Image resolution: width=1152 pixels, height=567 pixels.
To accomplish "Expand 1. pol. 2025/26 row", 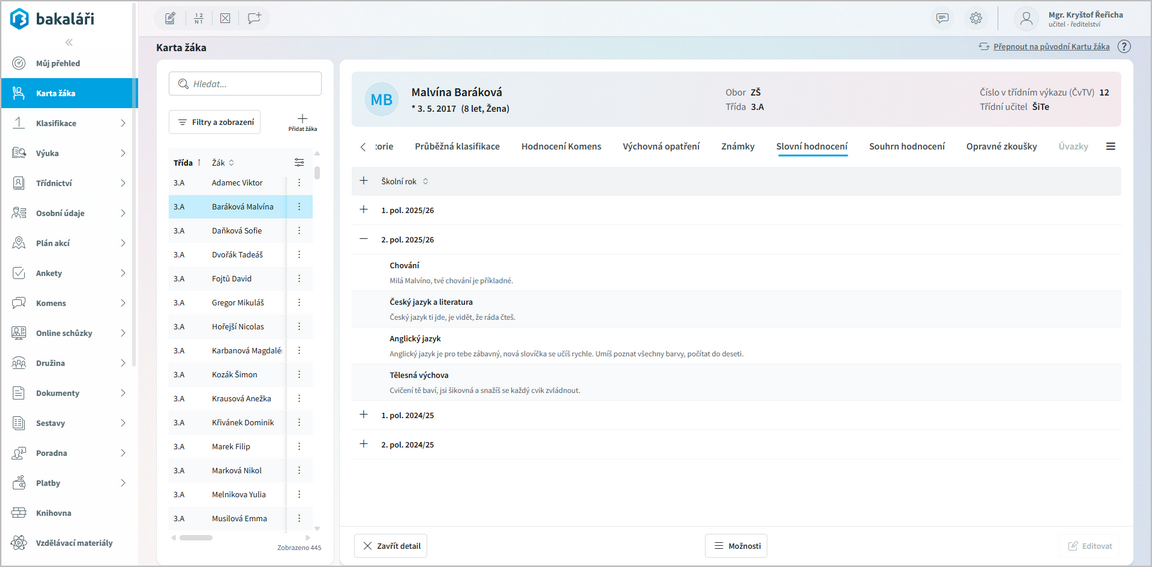I will 363,210.
